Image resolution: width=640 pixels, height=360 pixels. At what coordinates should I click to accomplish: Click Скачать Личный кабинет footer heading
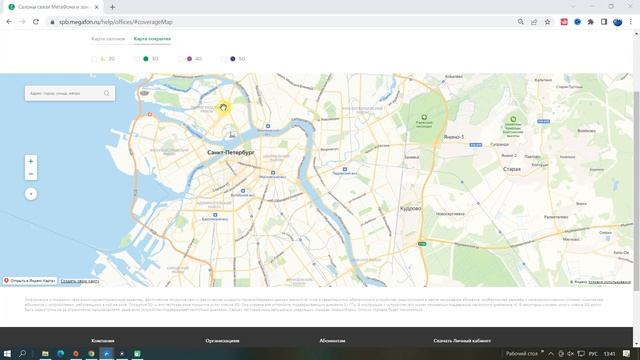coord(462,340)
